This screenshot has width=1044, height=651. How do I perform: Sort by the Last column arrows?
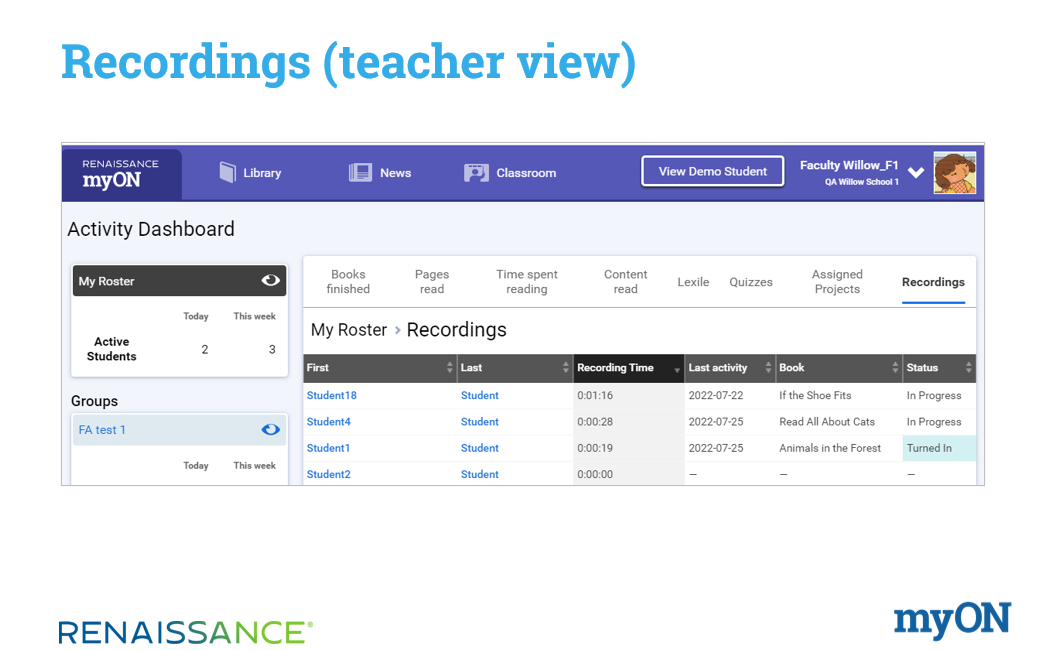565,367
